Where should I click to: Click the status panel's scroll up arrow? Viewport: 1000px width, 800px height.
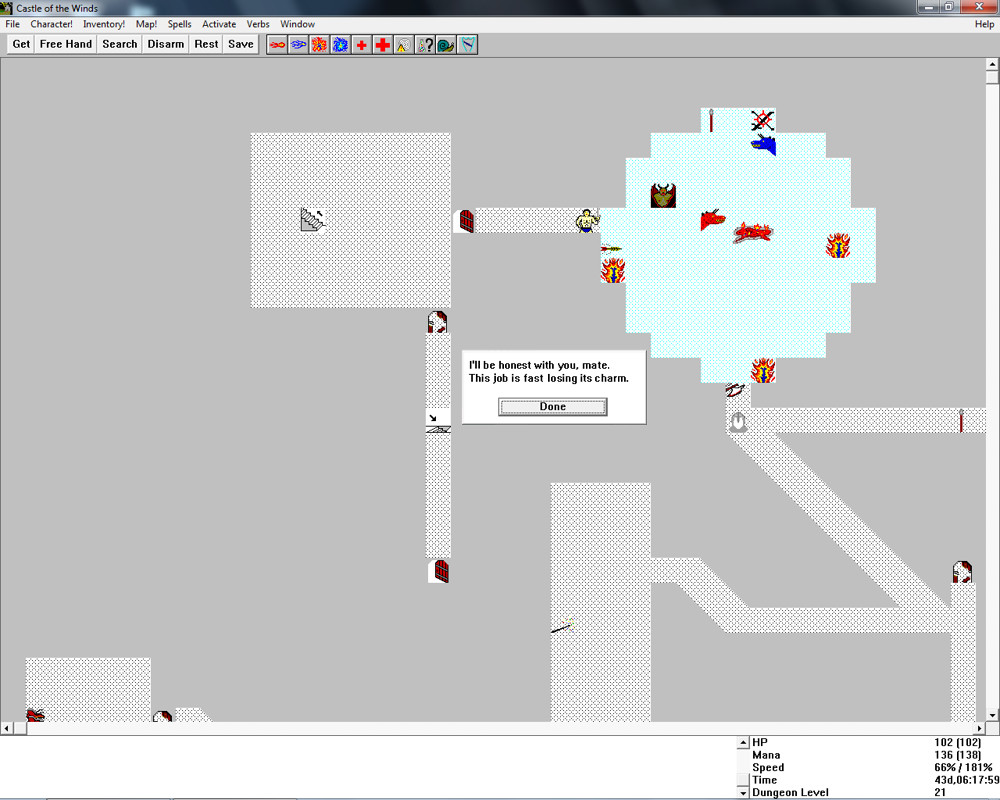[742, 743]
